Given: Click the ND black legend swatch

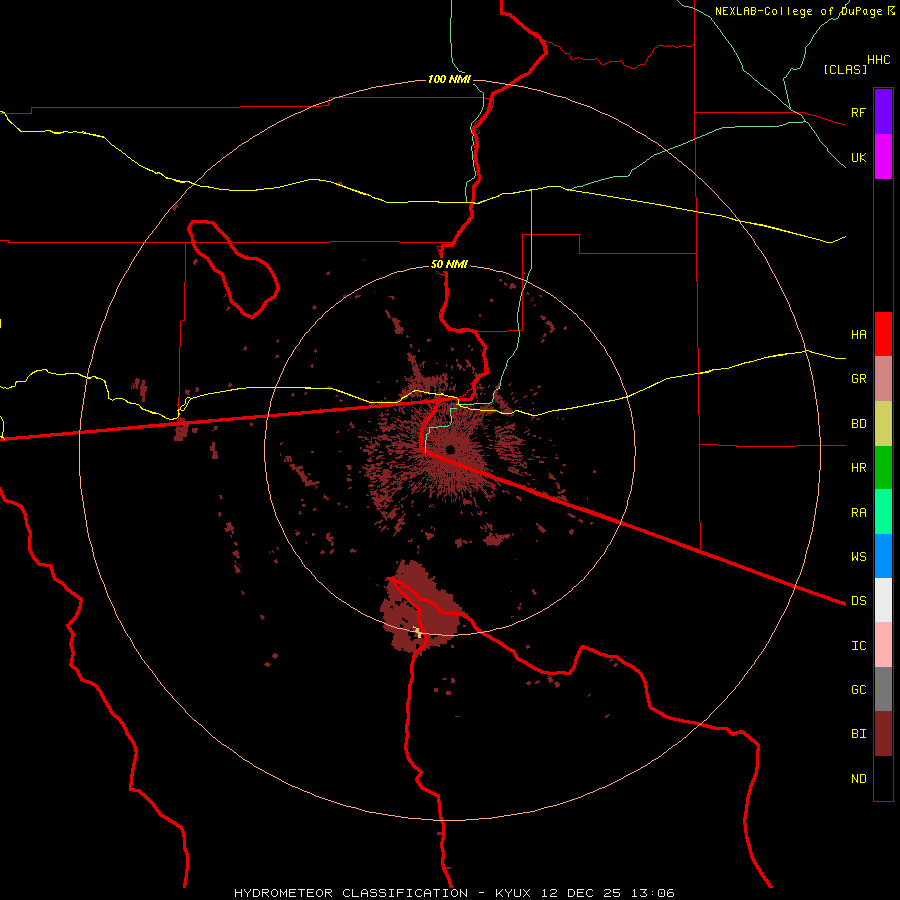Looking at the screenshot, I should pyautogui.click(x=883, y=778).
